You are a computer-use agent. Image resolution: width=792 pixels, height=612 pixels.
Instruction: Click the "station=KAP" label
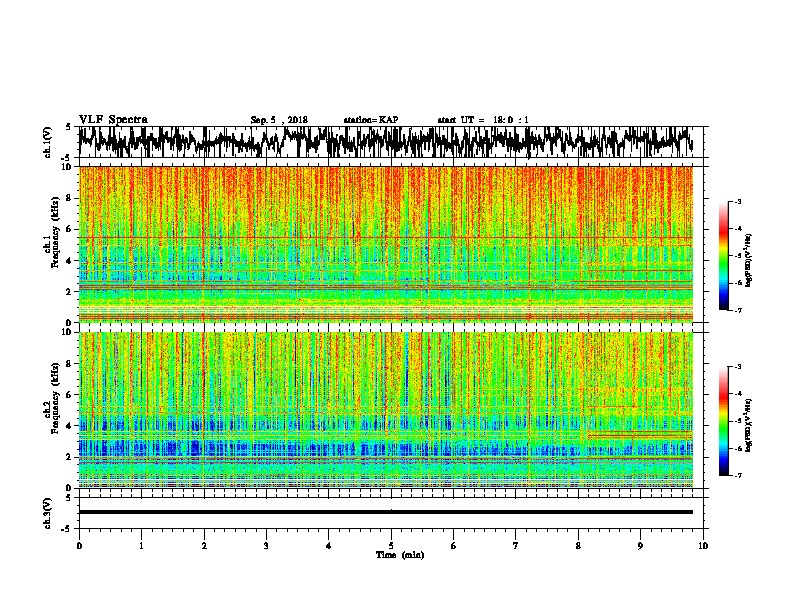coord(371,120)
